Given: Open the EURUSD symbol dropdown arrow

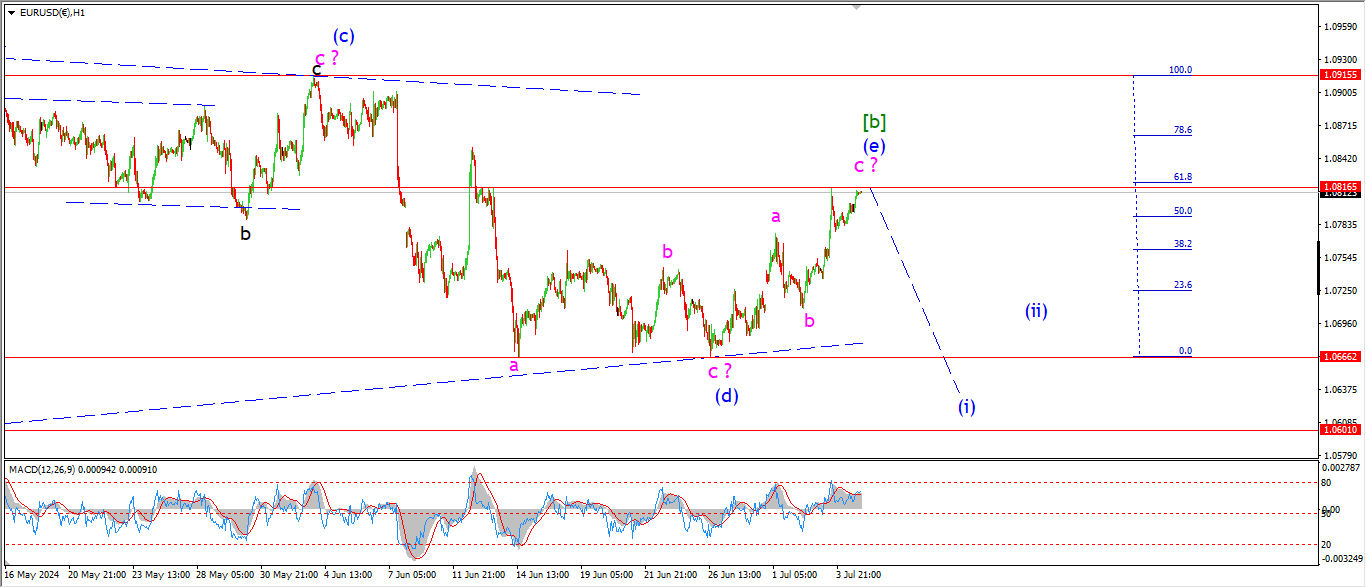Looking at the screenshot, I should pos(11,13).
